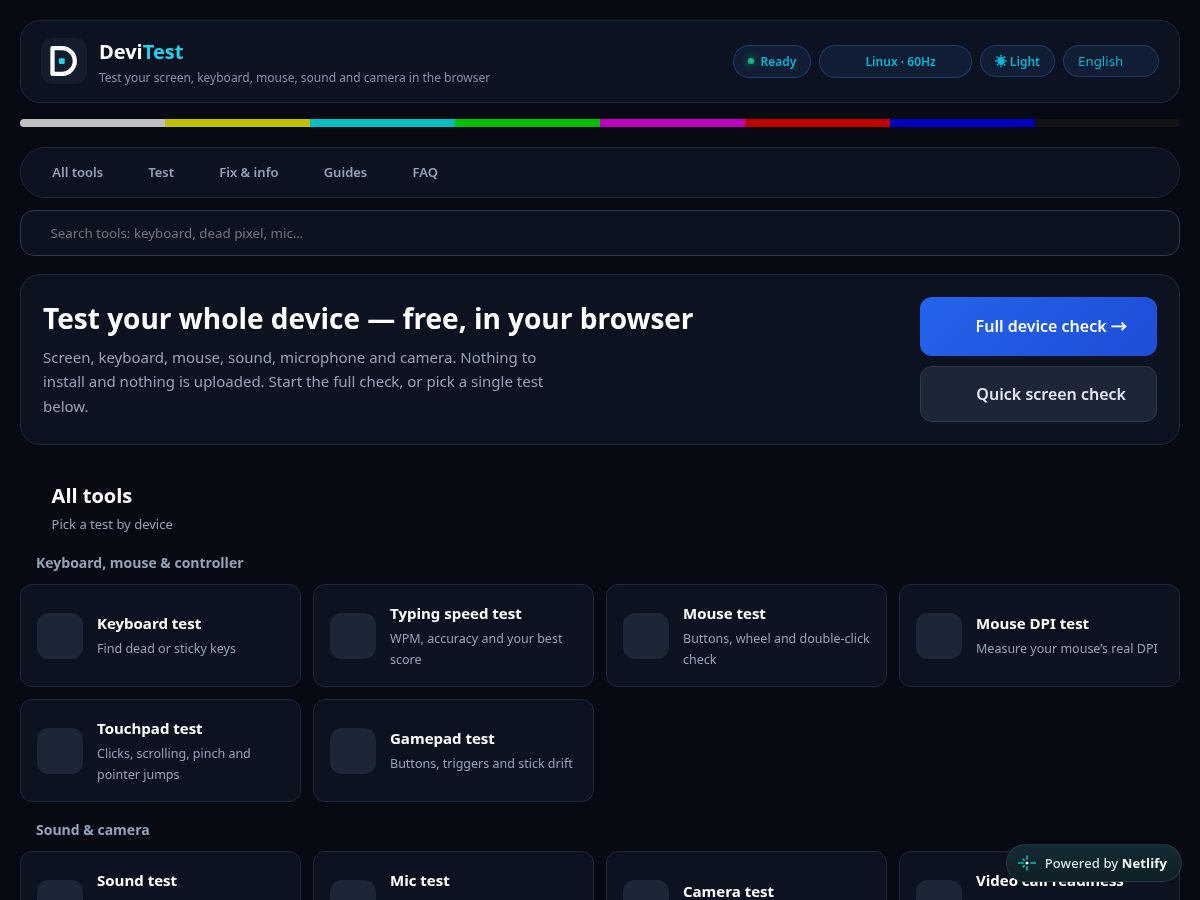1200x900 pixels.
Task: Open the Touchpad test title
Action: (150, 729)
